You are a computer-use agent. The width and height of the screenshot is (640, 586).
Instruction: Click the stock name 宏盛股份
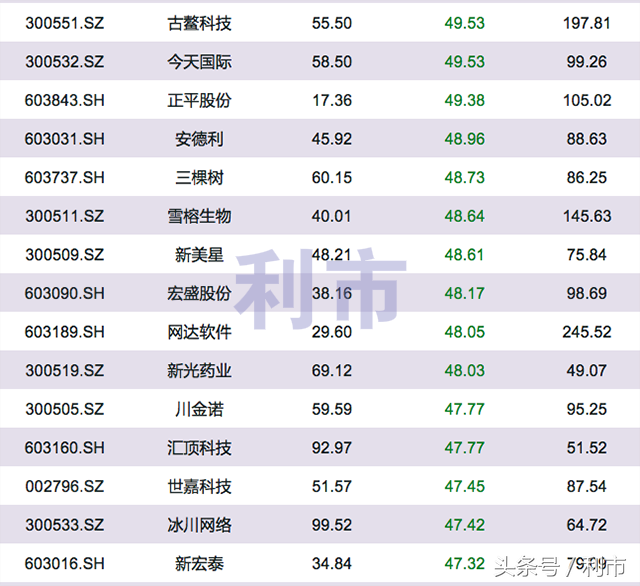point(199,293)
